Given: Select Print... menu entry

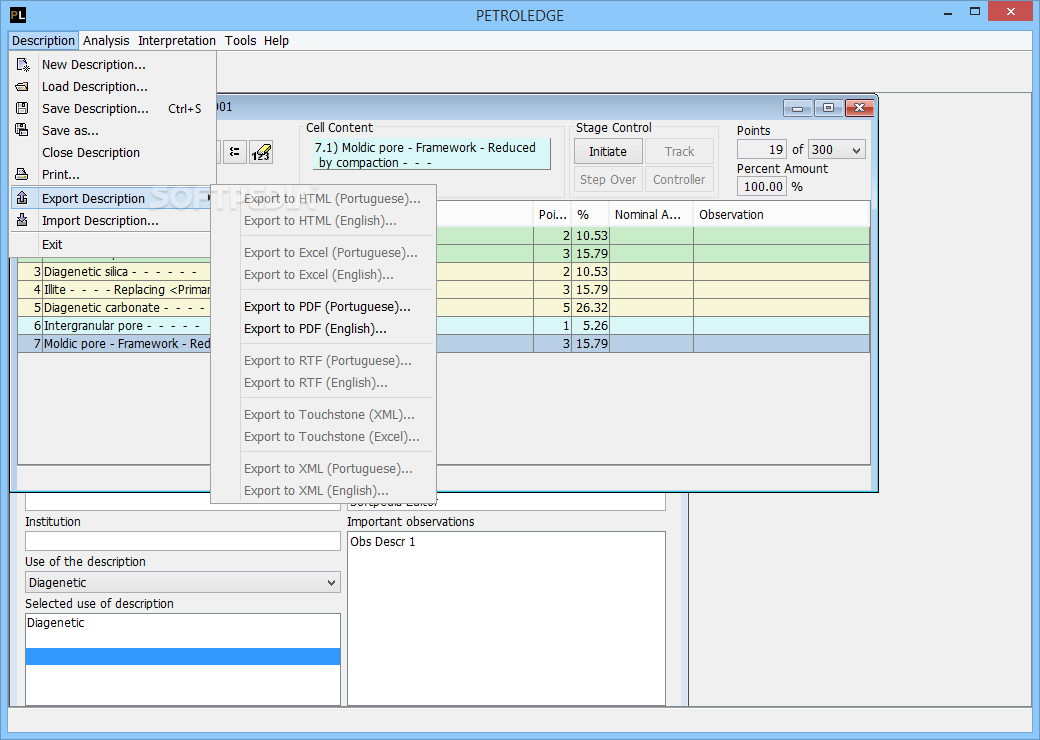Looking at the screenshot, I should click(x=113, y=174).
